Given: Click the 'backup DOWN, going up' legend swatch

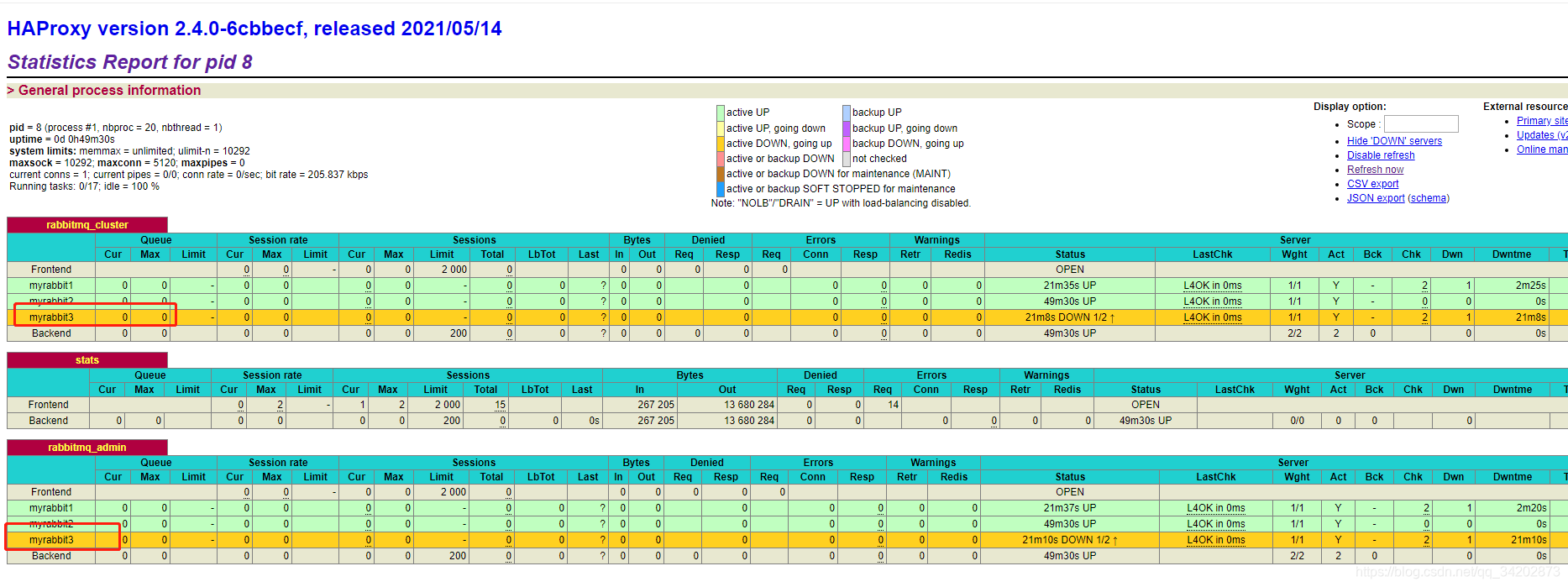Looking at the screenshot, I should (x=847, y=144).
